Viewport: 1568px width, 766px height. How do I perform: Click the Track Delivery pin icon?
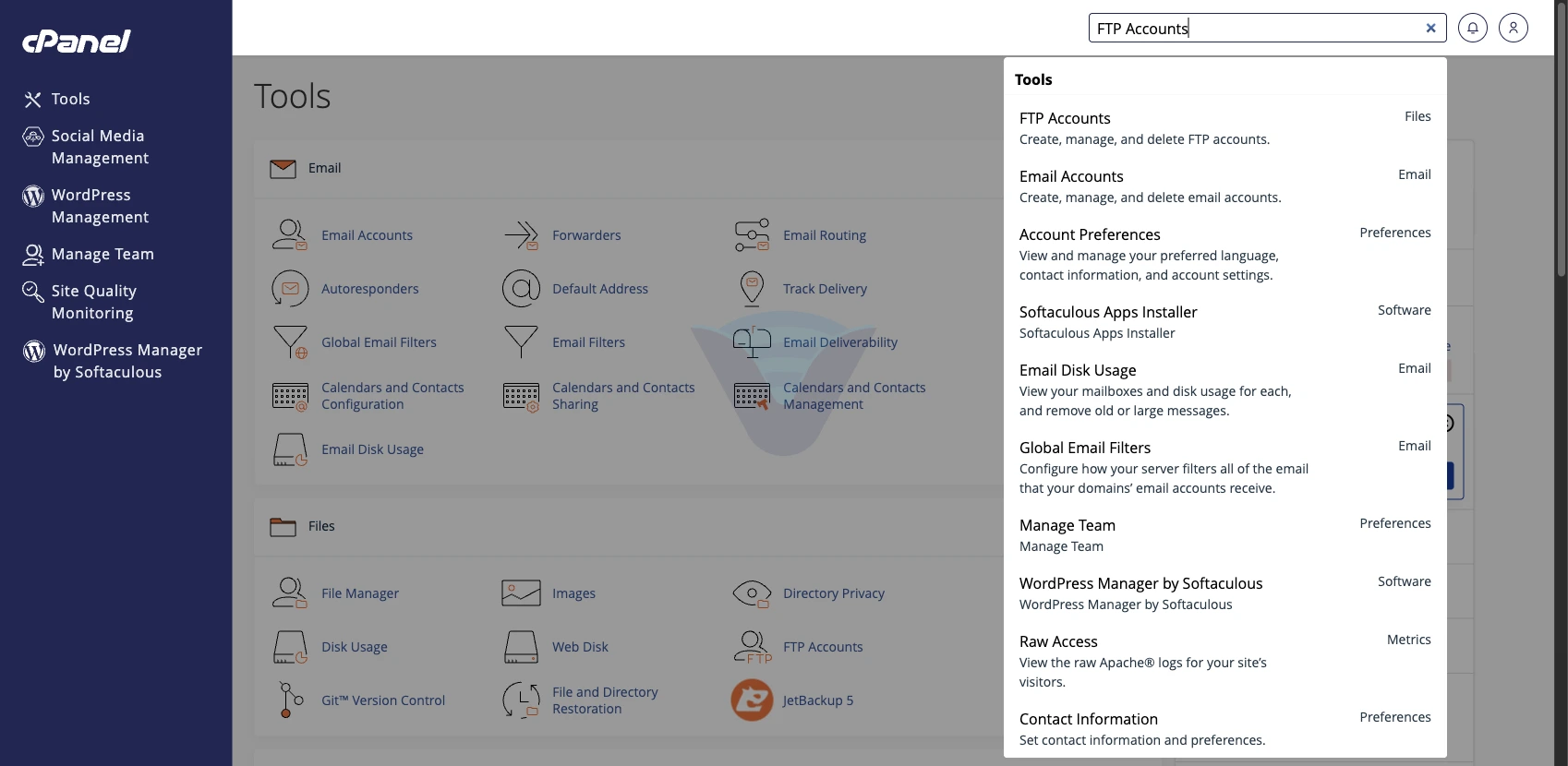pyautogui.click(x=752, y=289)
